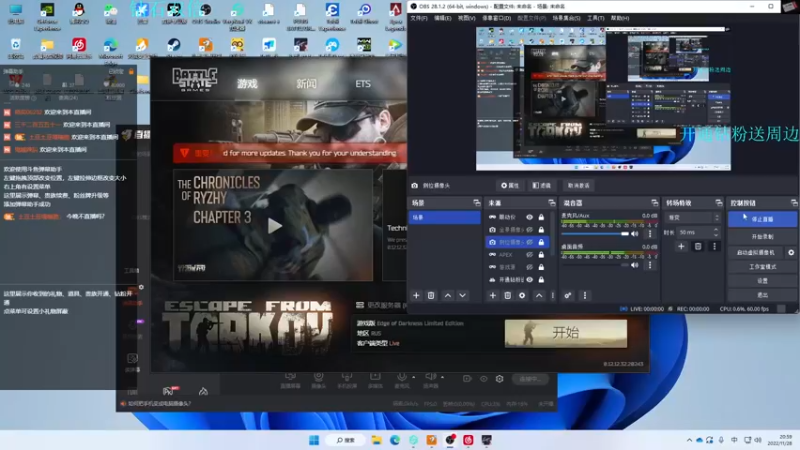Add a new source in OBS Sources panel

492,295
